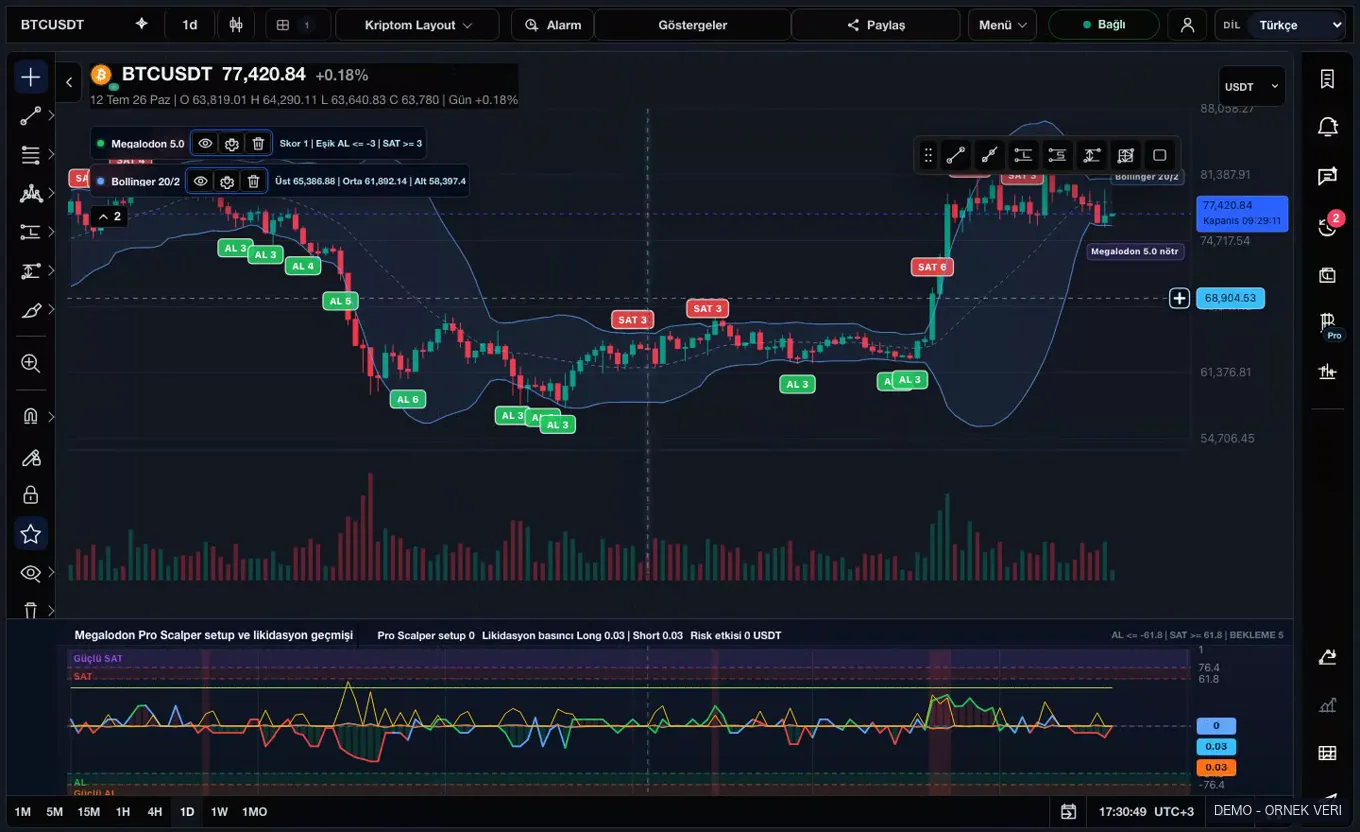Select long position tool in floating toolbar

pos(1023,155)
